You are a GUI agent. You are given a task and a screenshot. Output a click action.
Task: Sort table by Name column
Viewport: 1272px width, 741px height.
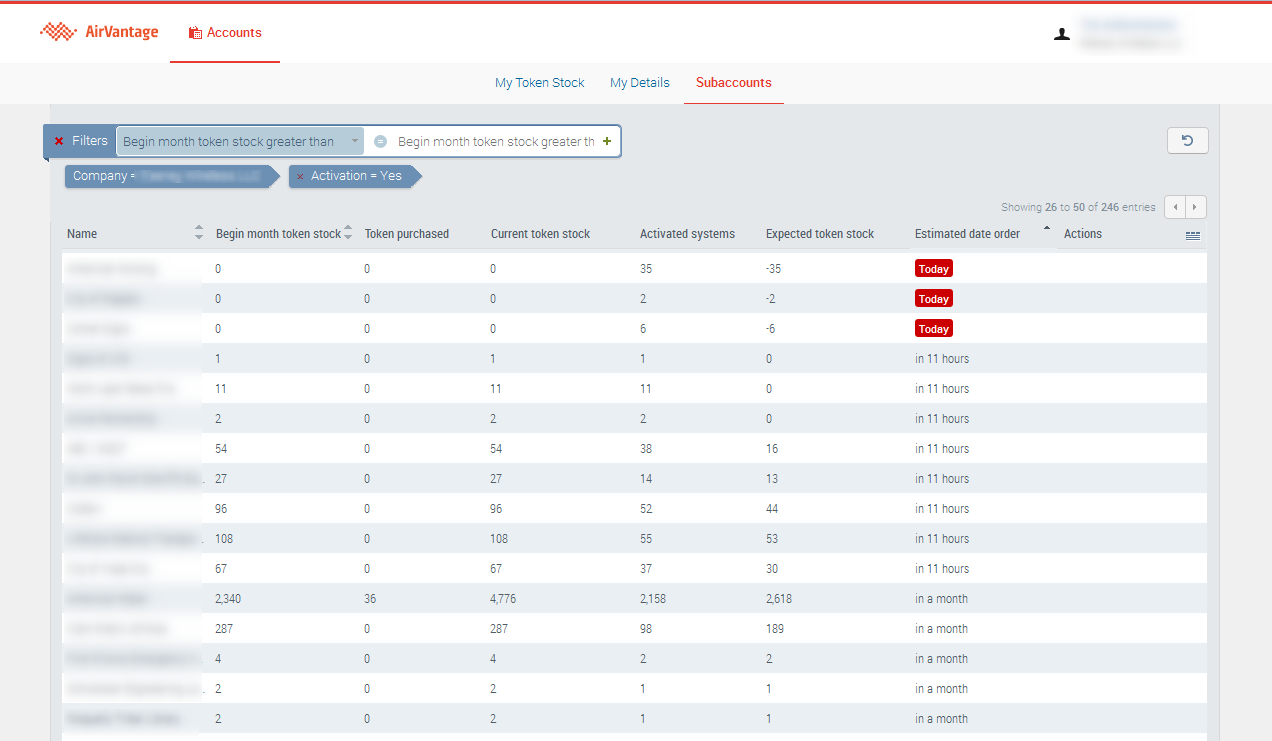[x=82, y=234]
